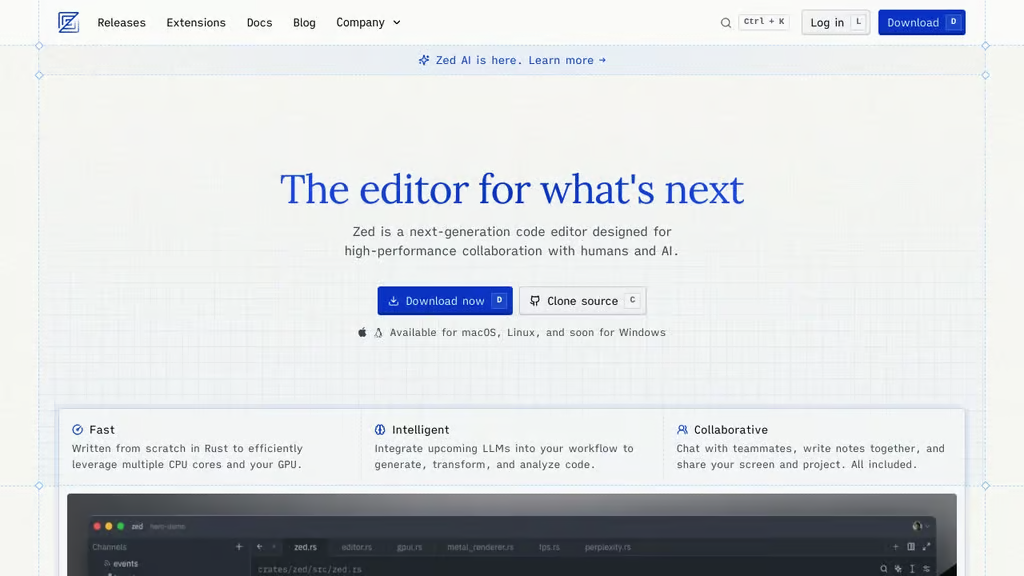The width and height of the screenshot is (1024, 576).
Task: Open the Blog
Action: [x=304, y=22]
